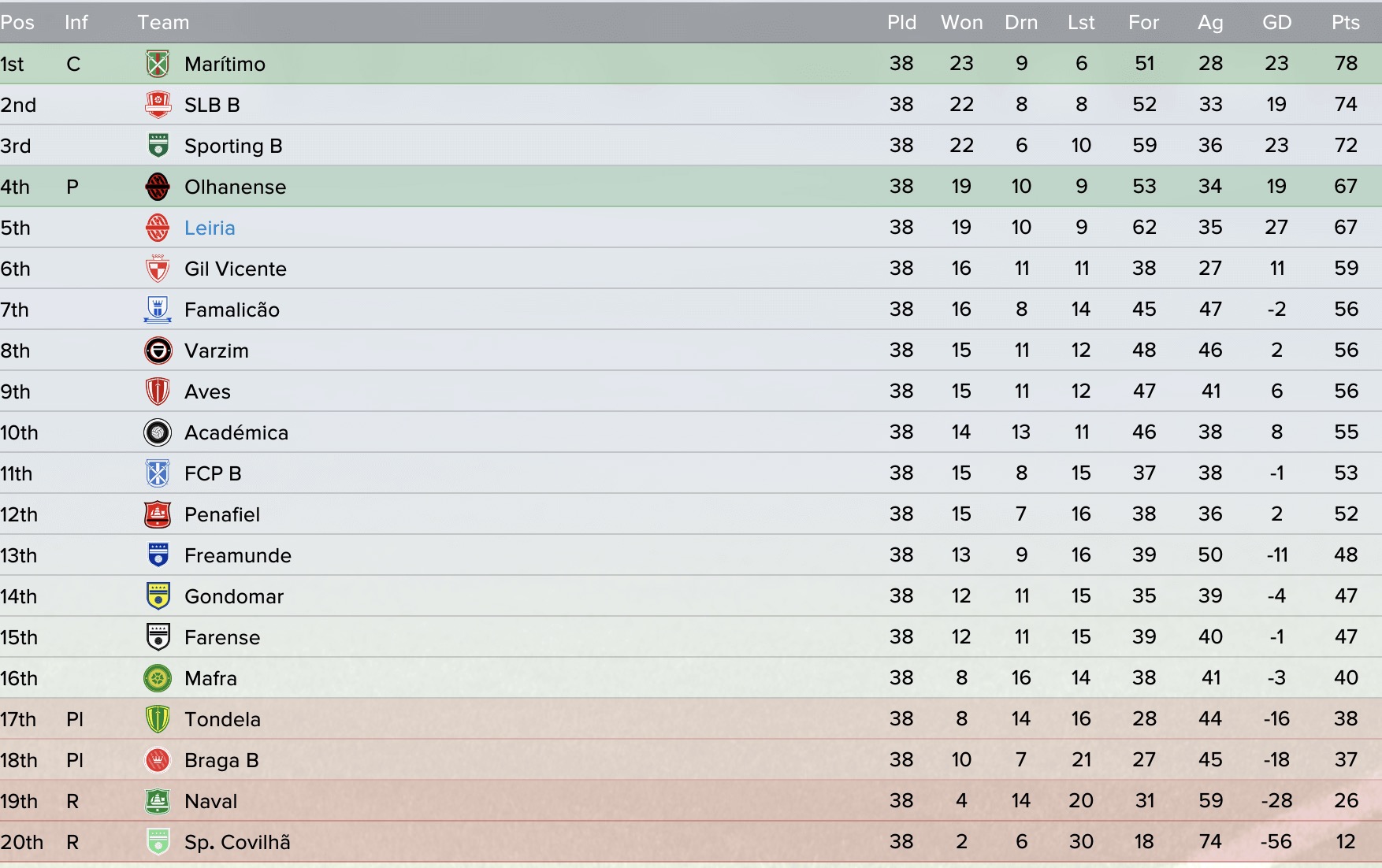
Task: Open the Gil Vicente crest icon
Action: tap(158, 269)
